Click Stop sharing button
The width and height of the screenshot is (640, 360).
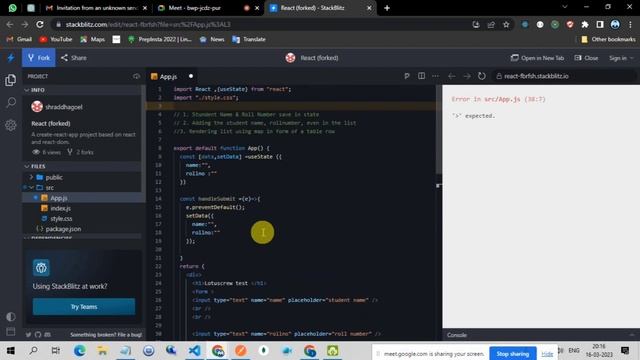click(x=513, y=354)
